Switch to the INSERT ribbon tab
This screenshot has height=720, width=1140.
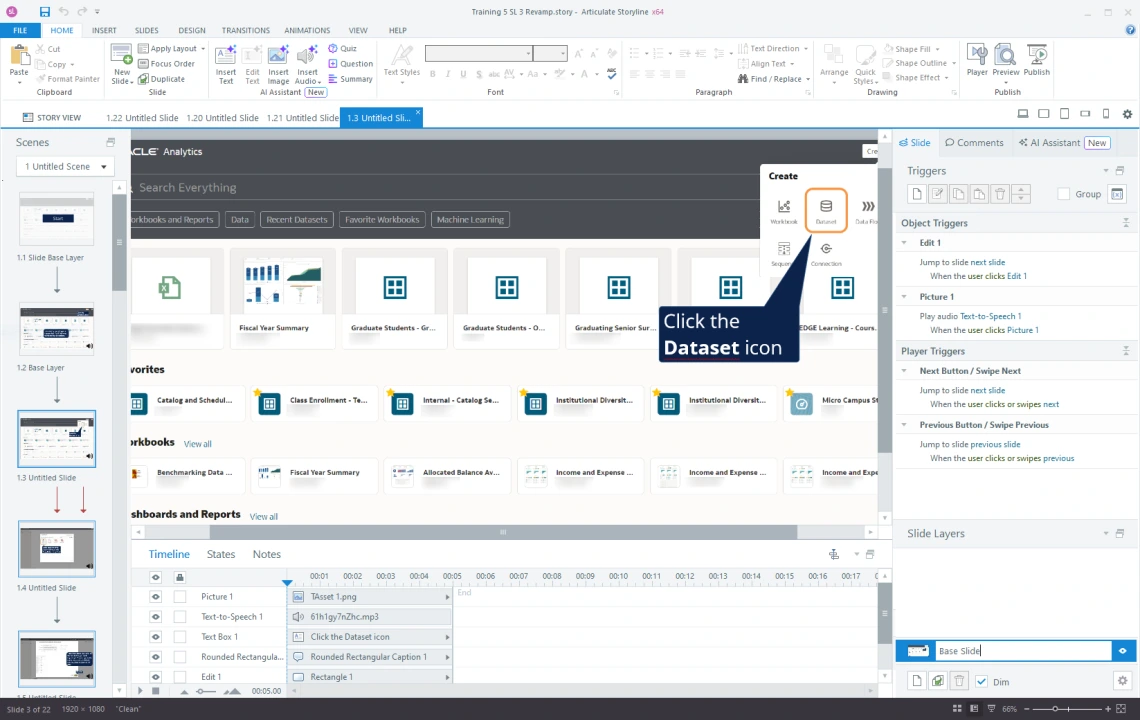point(104,31)
